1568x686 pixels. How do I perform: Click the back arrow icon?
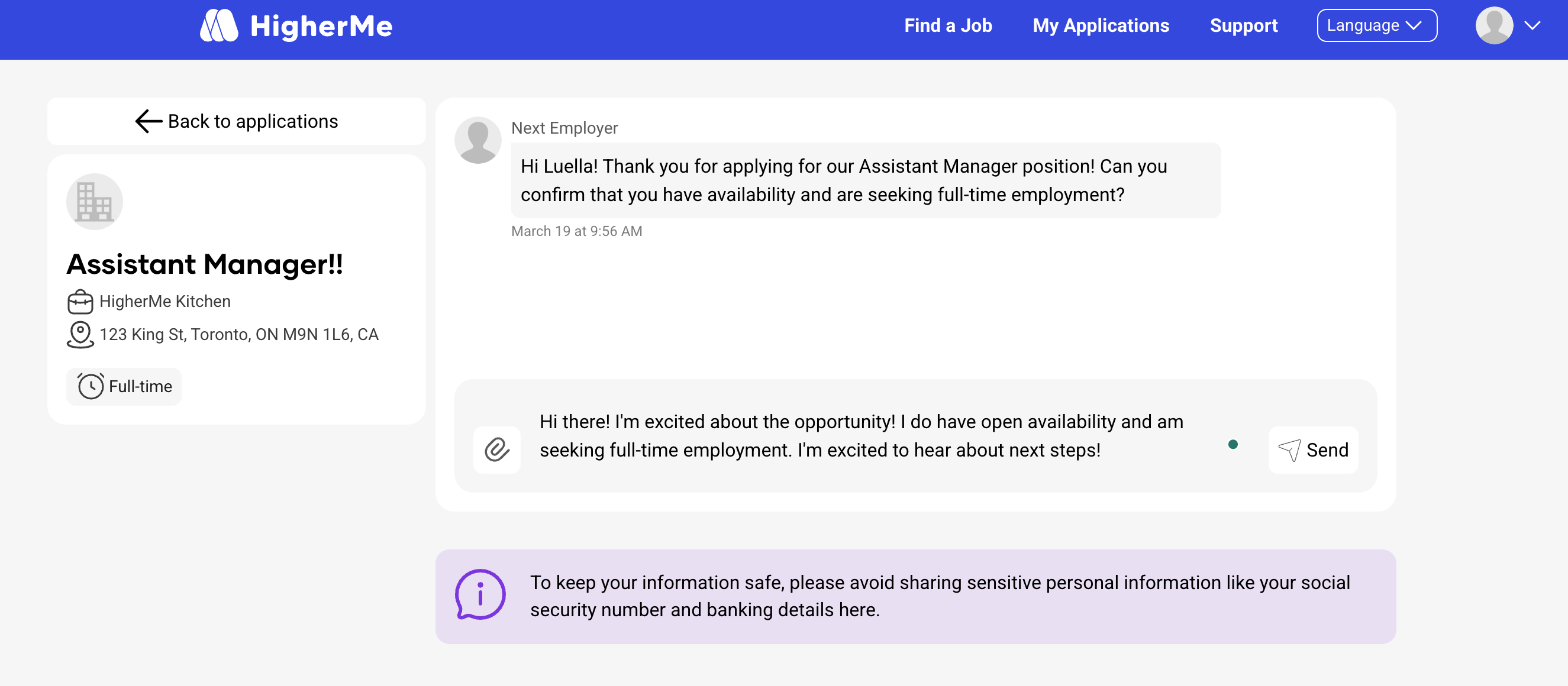[148, 121]
